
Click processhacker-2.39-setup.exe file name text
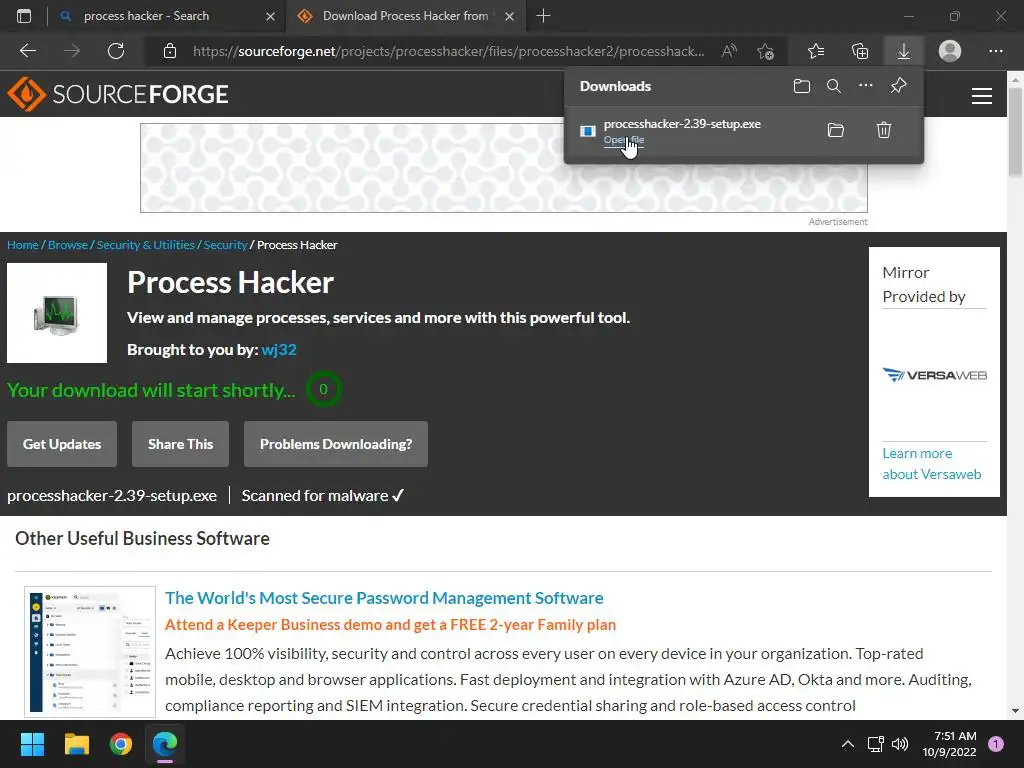(x=112, y=496)
